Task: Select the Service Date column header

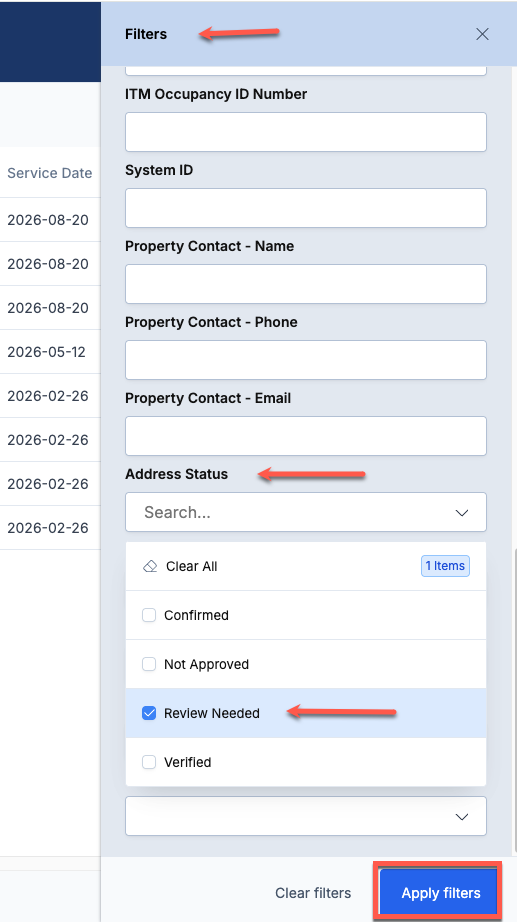Action: (49, 173)
